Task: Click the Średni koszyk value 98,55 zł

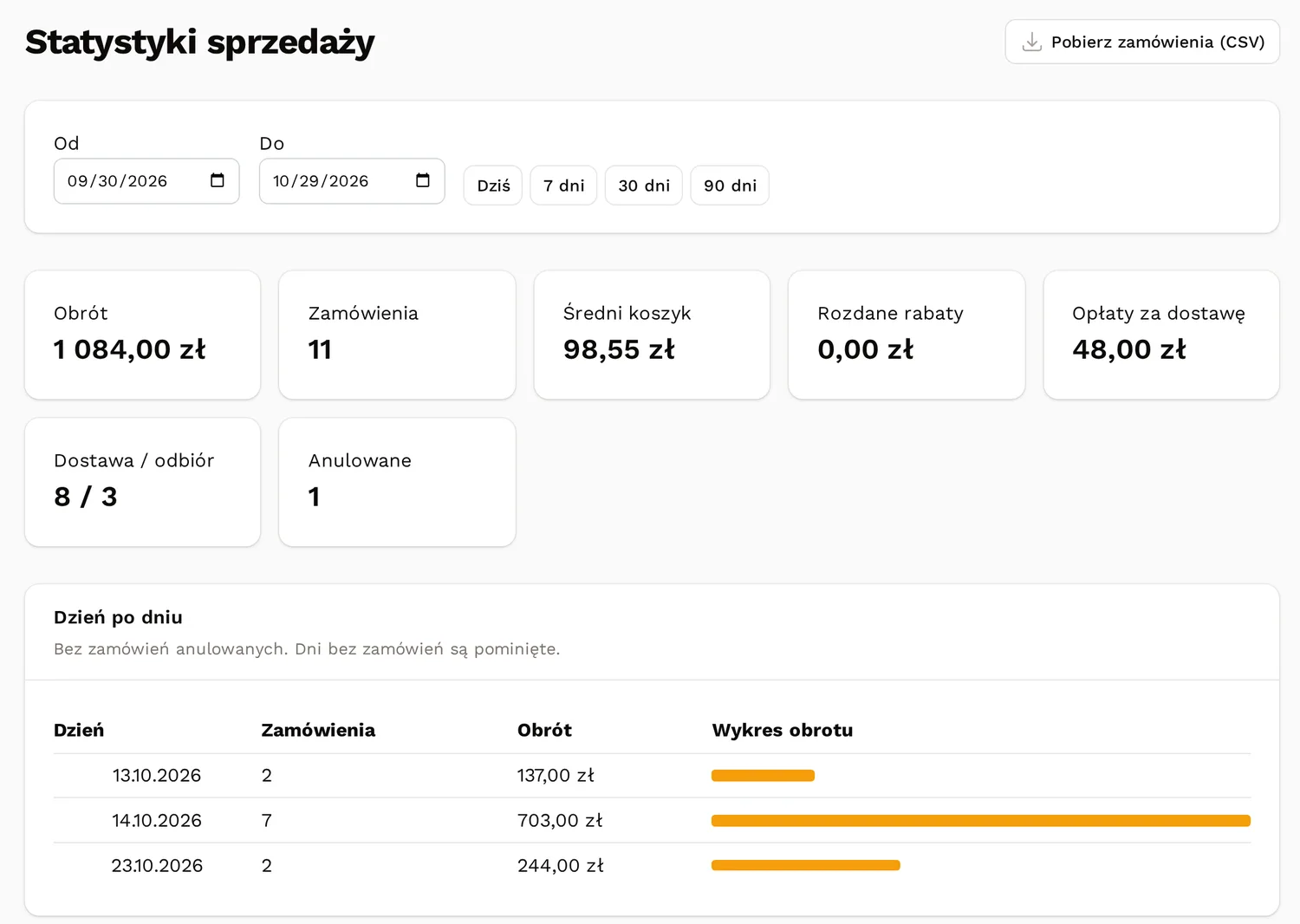Action: 619,349
